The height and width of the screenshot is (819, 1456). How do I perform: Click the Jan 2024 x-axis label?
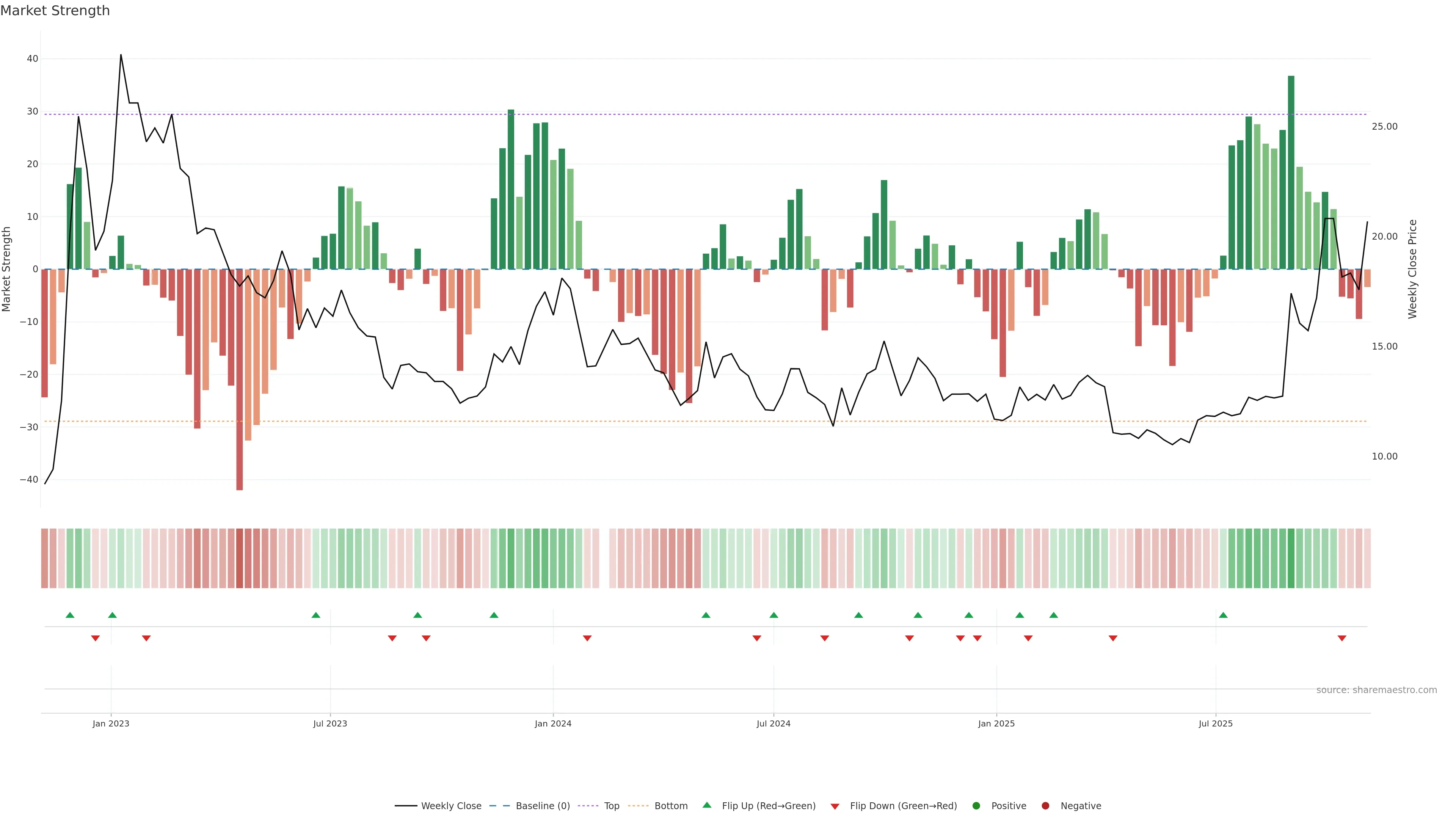pos(553,723)
